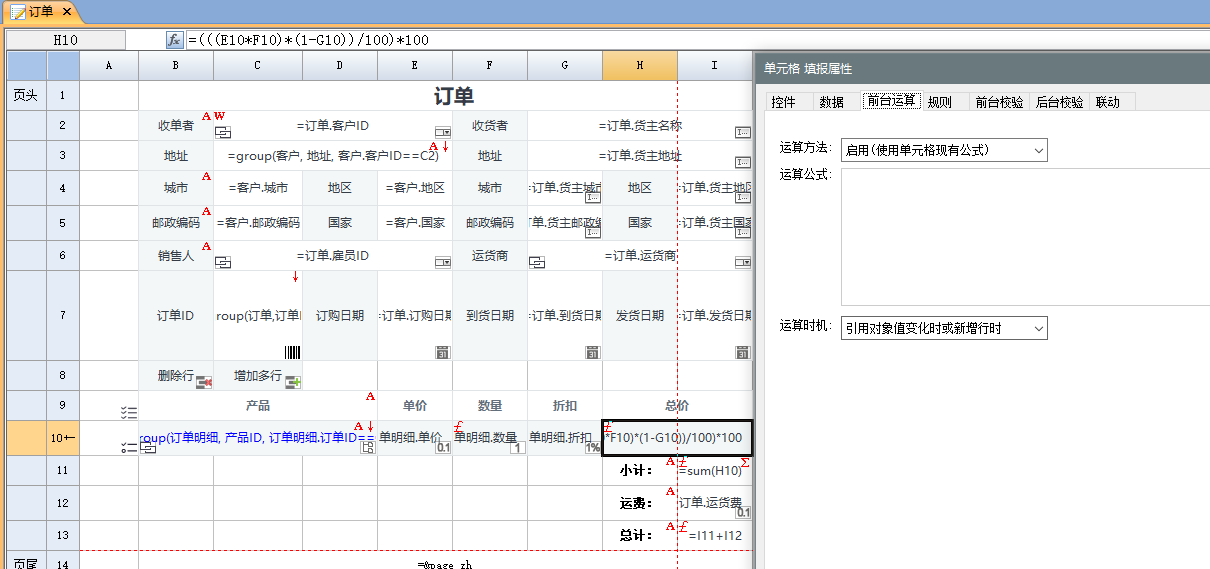Click the checklist icon beside row 10

(x=128, y=446)
